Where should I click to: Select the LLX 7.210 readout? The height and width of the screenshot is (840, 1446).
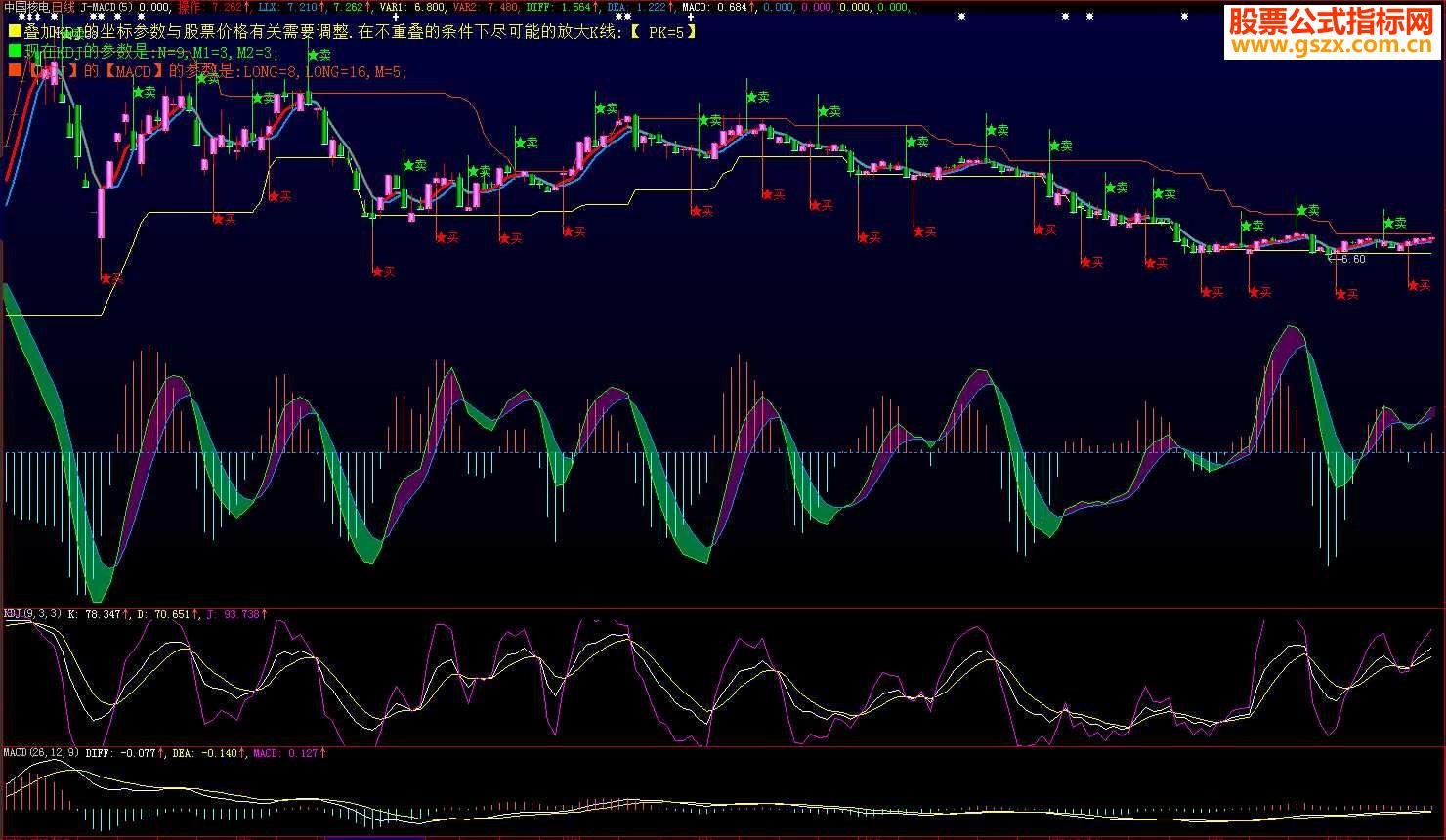pyautogui.click(x=292, y=7)
